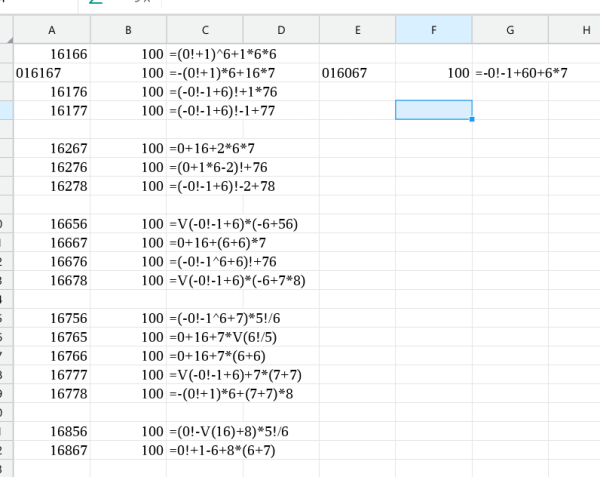Click the fill handle of the selected cell
Viewport: 600px width, 477px height.
[x=472, y=119]
